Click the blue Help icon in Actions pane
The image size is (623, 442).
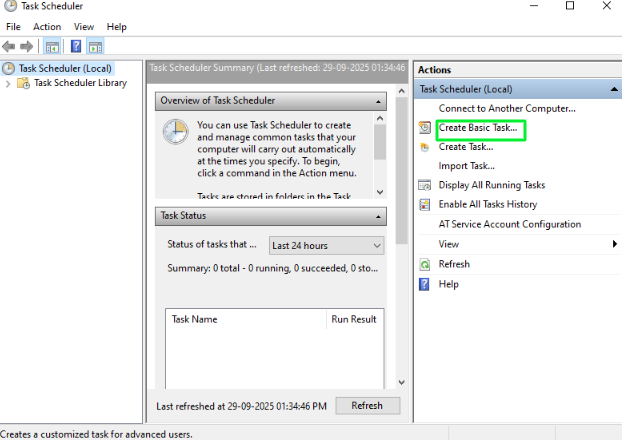click(x=425, y=284)
